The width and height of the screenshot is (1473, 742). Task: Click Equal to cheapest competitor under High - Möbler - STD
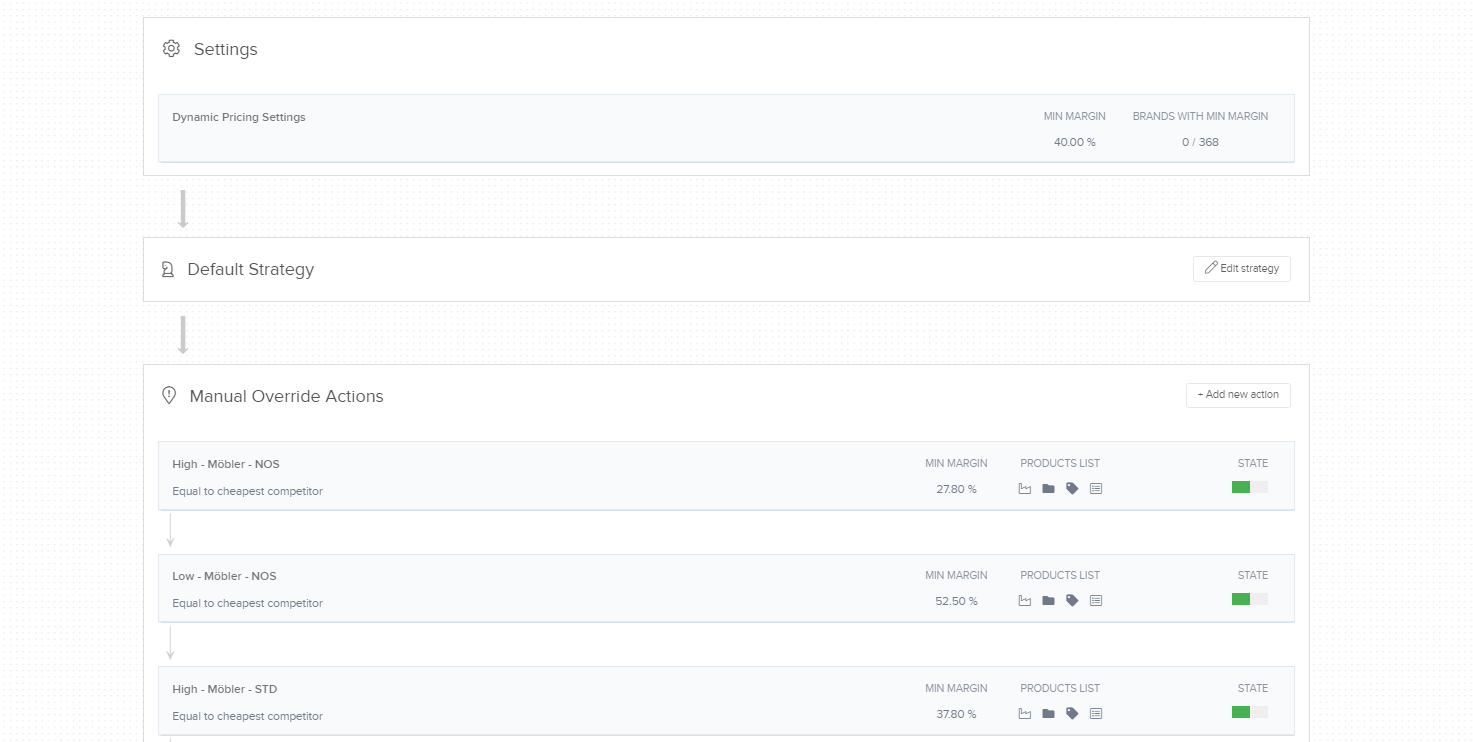coord(247,716)
